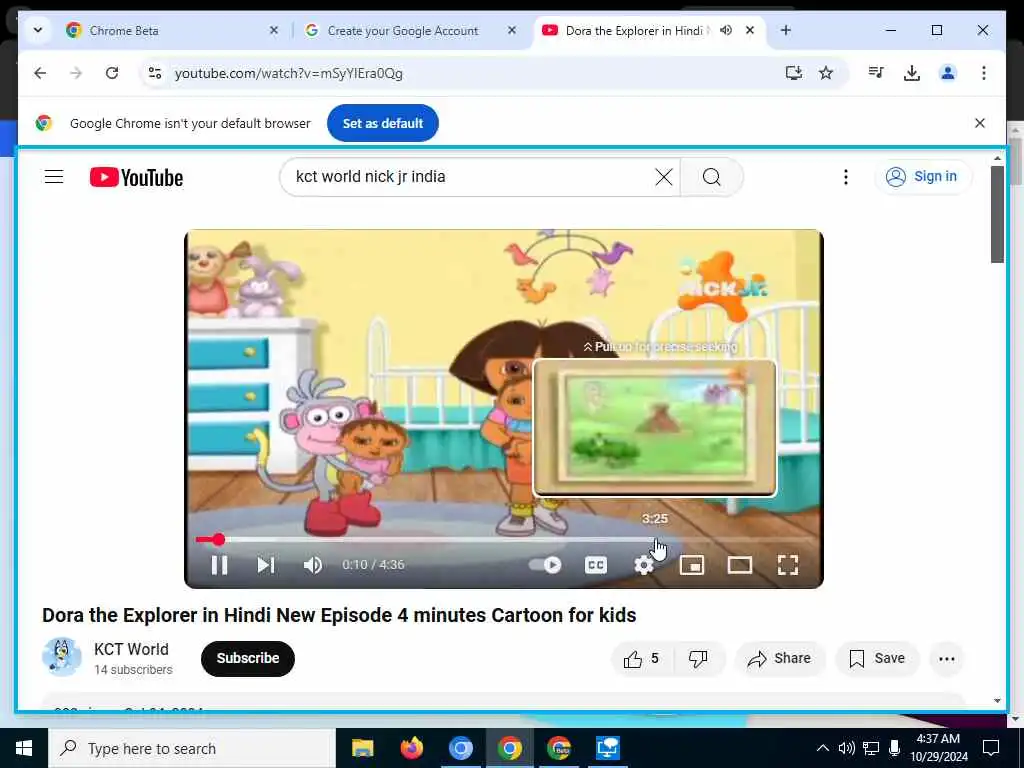Screen dimensions: 1024x768
Task: Show hidden system tray icons
Action: tap(823, 748)
